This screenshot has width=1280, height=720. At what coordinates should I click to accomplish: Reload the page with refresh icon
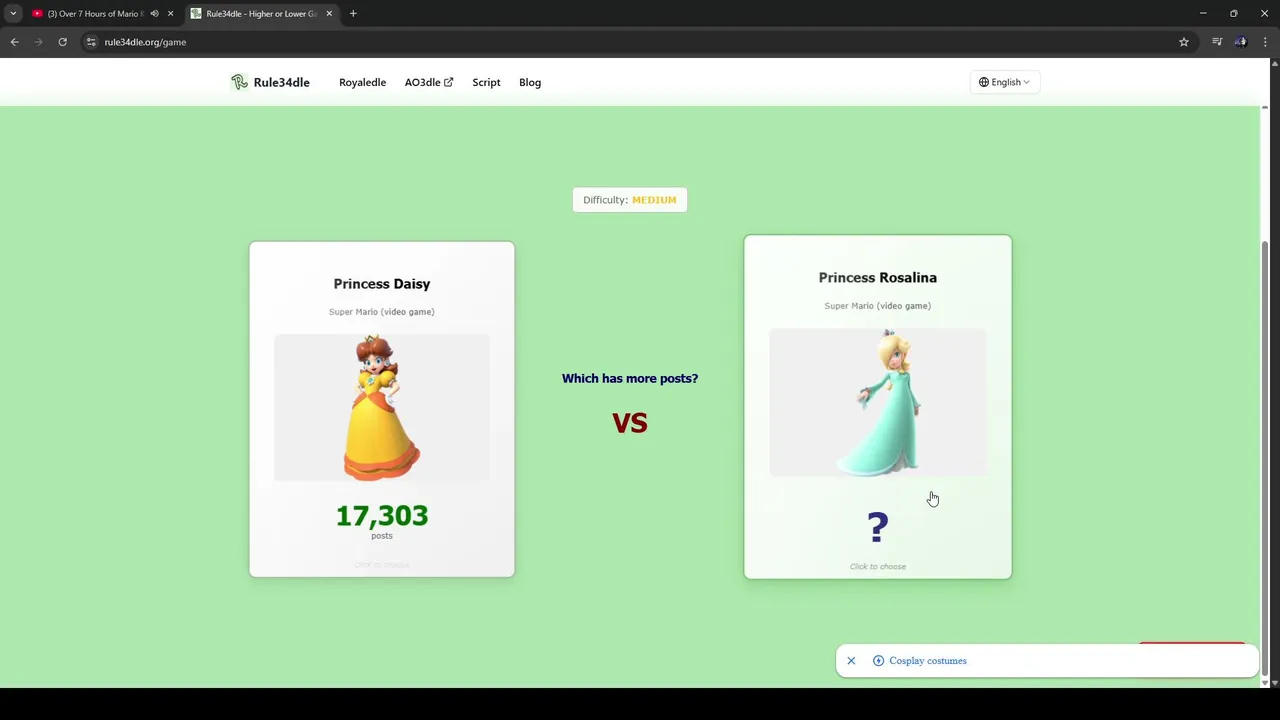click(62, 42)
